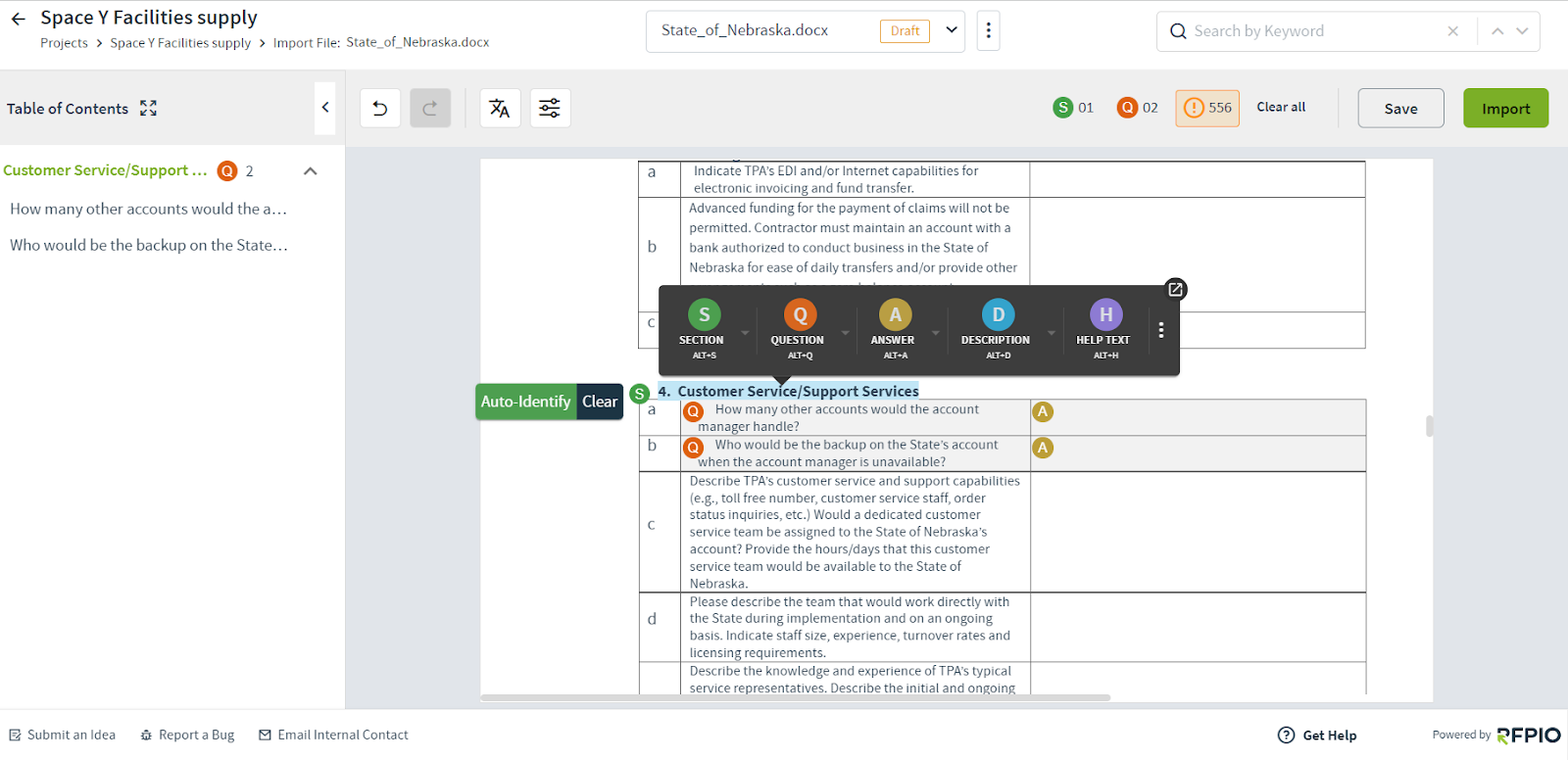Image resolution: width=1568 pixels, height=760 pixels.
Task: Click the redo icon in toolbar
Action: coord(430,108)
